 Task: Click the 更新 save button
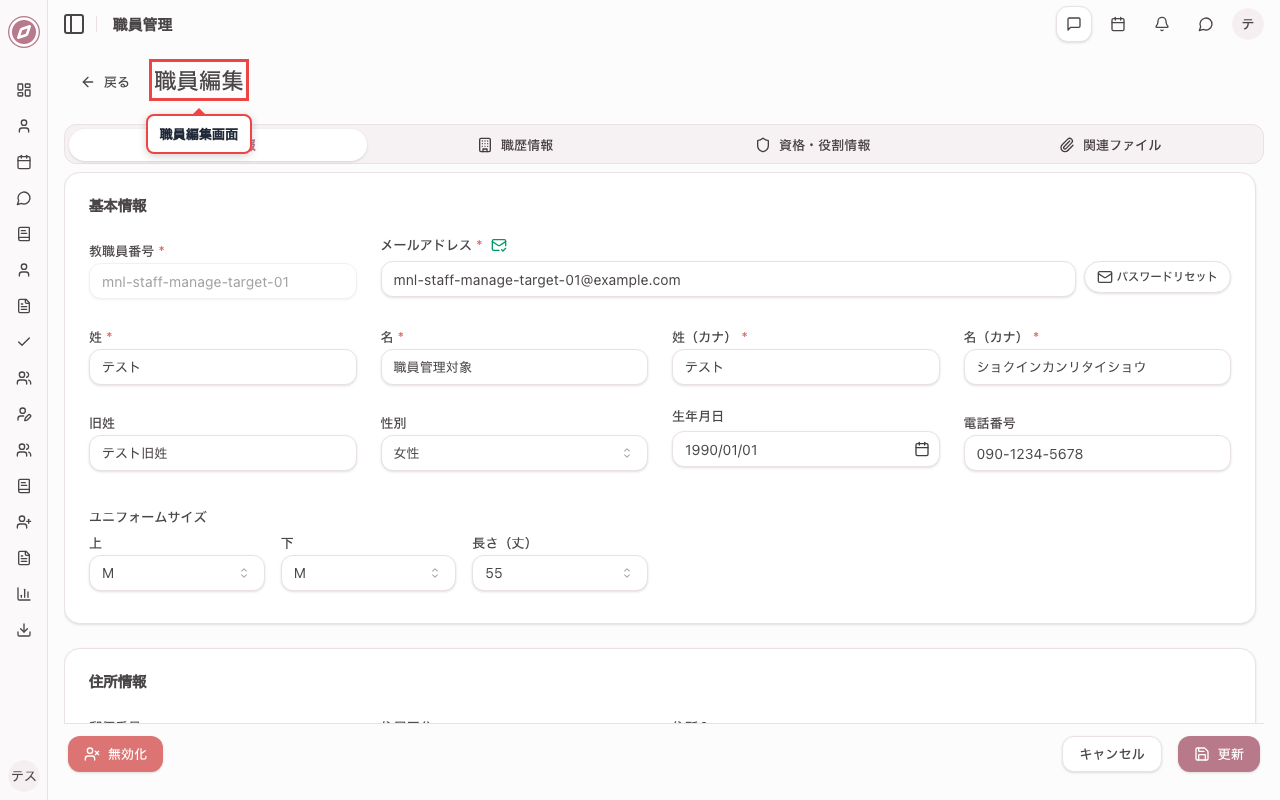[x=1219, y=754]
